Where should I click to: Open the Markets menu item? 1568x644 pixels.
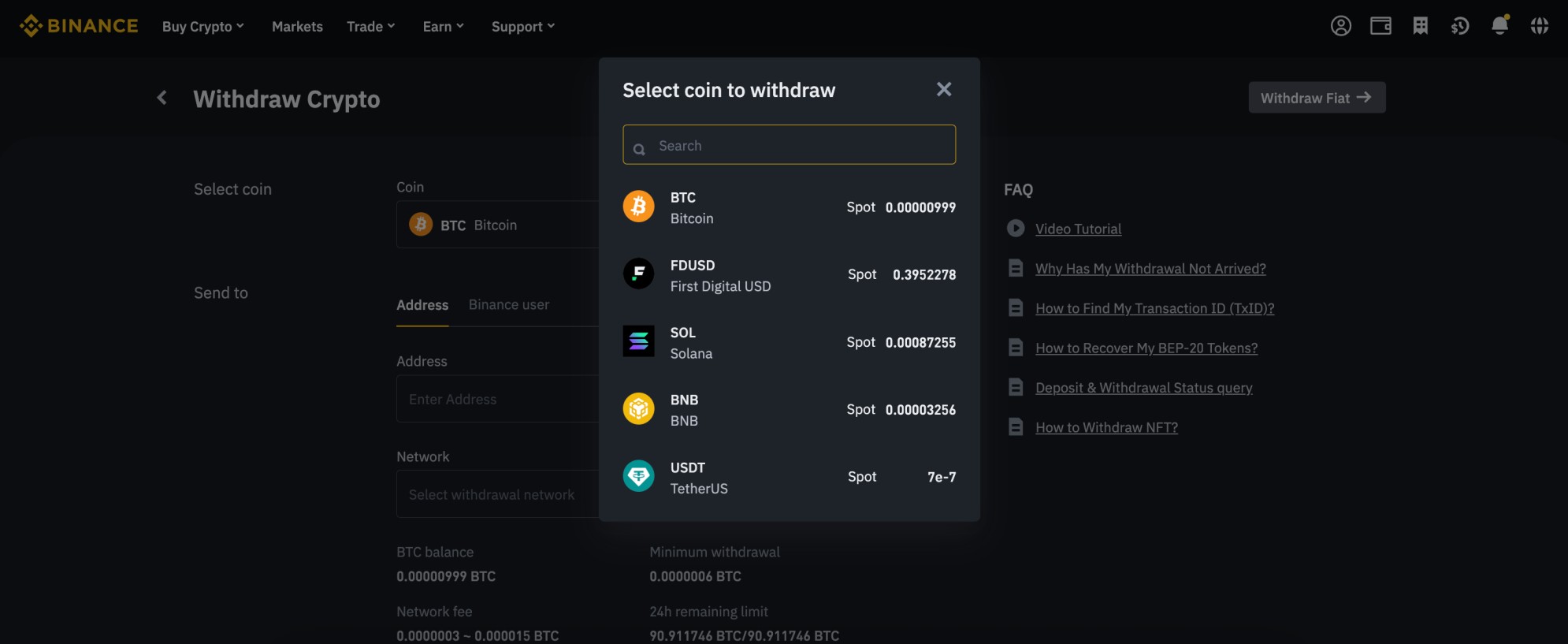tap(297, 27)
